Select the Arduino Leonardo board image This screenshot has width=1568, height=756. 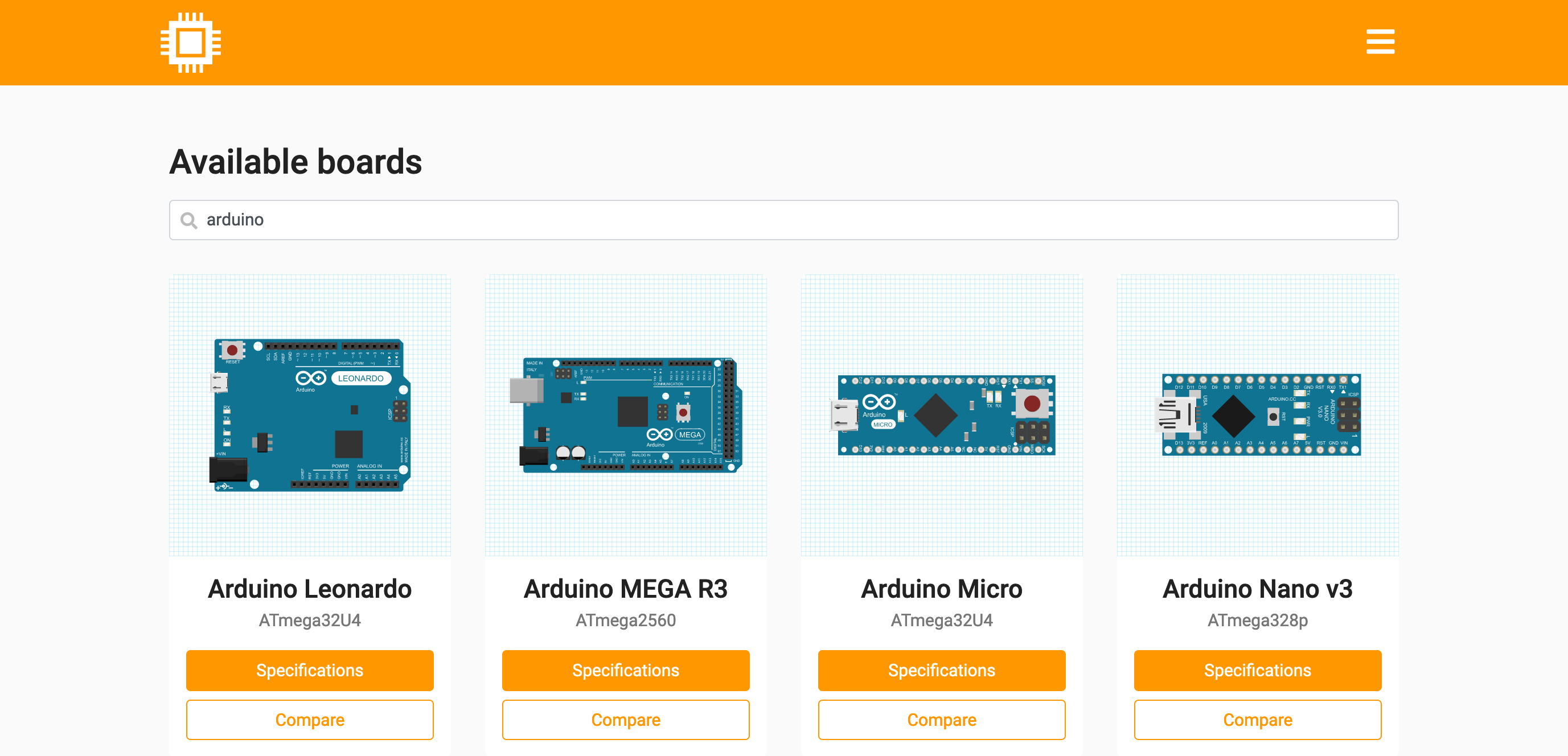point(310,415)
